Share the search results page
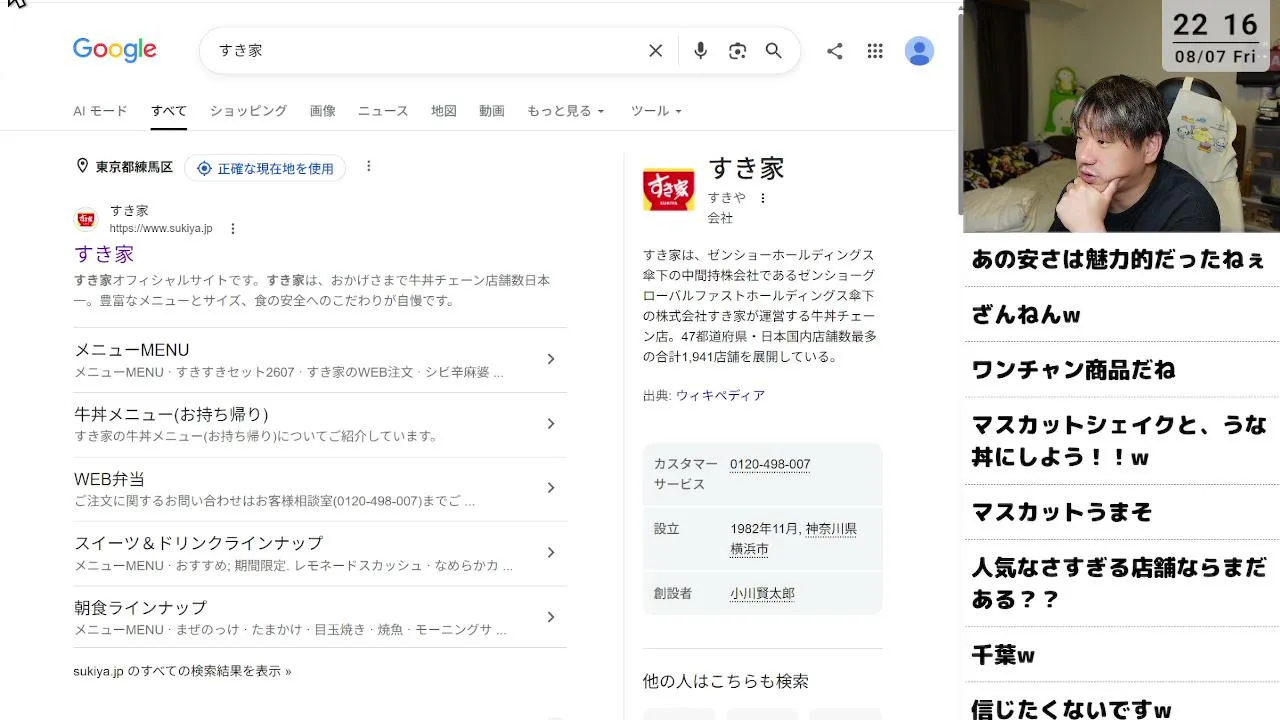This screenshot has height=720, width=1280. tap(835, 51)
